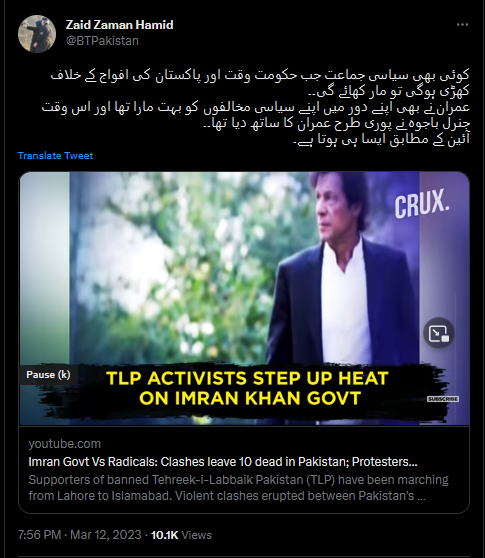Click the 7:56 PM timestamp

pyautogui.click(x=39, y=535)
